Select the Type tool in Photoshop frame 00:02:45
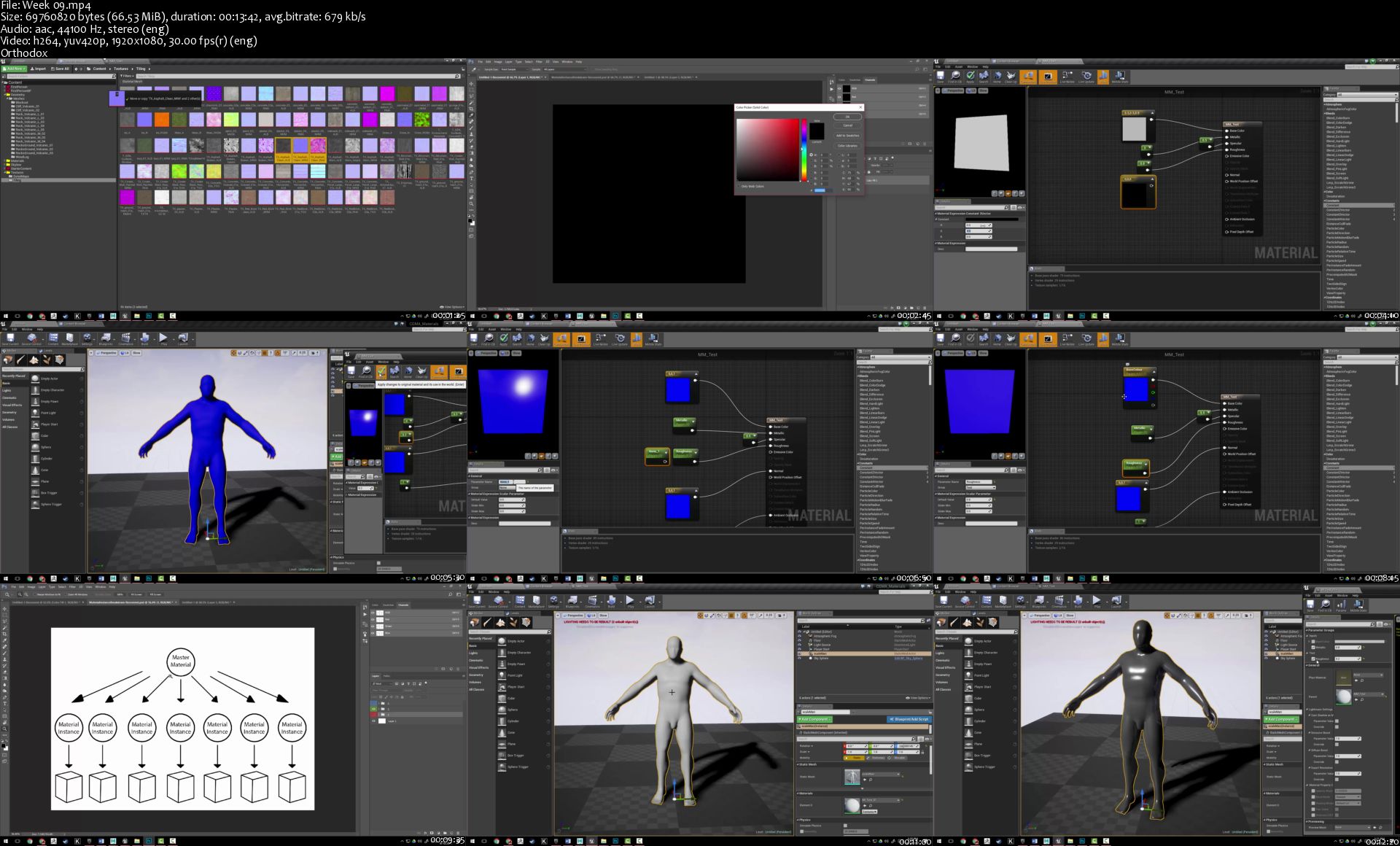The image size is (1400, 846). coord(471,179)
